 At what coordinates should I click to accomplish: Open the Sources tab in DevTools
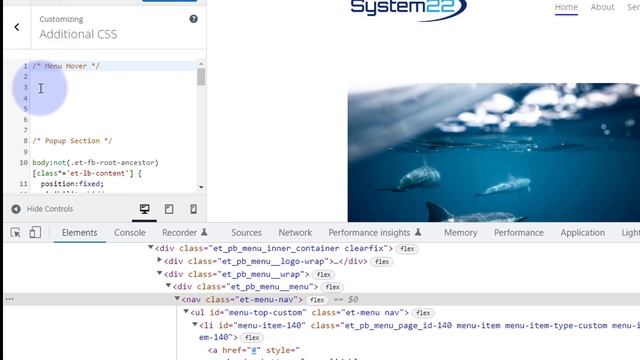tap(246, 233)
